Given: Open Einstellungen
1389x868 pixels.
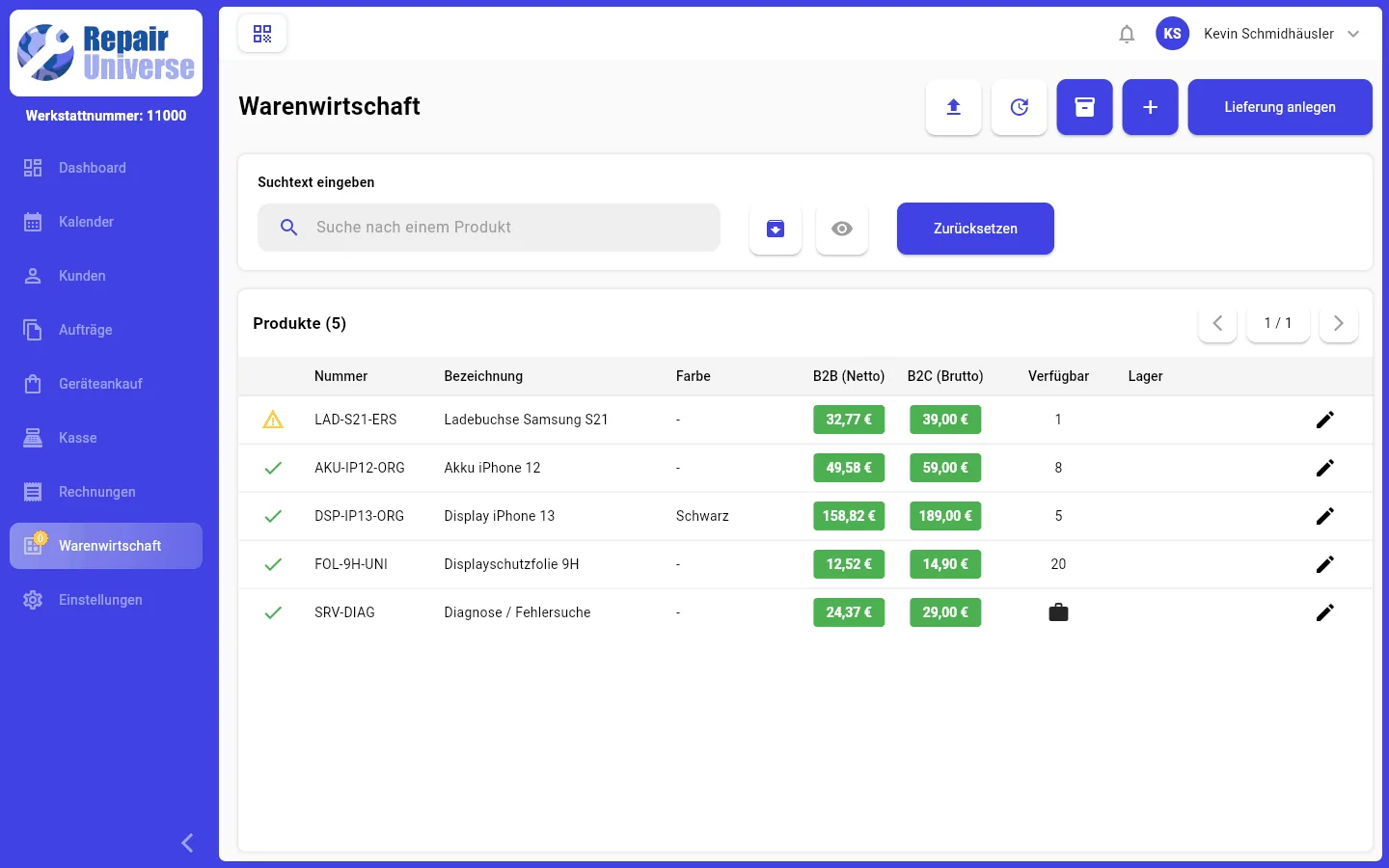Looking at the screenshot, I should point(106,600).
